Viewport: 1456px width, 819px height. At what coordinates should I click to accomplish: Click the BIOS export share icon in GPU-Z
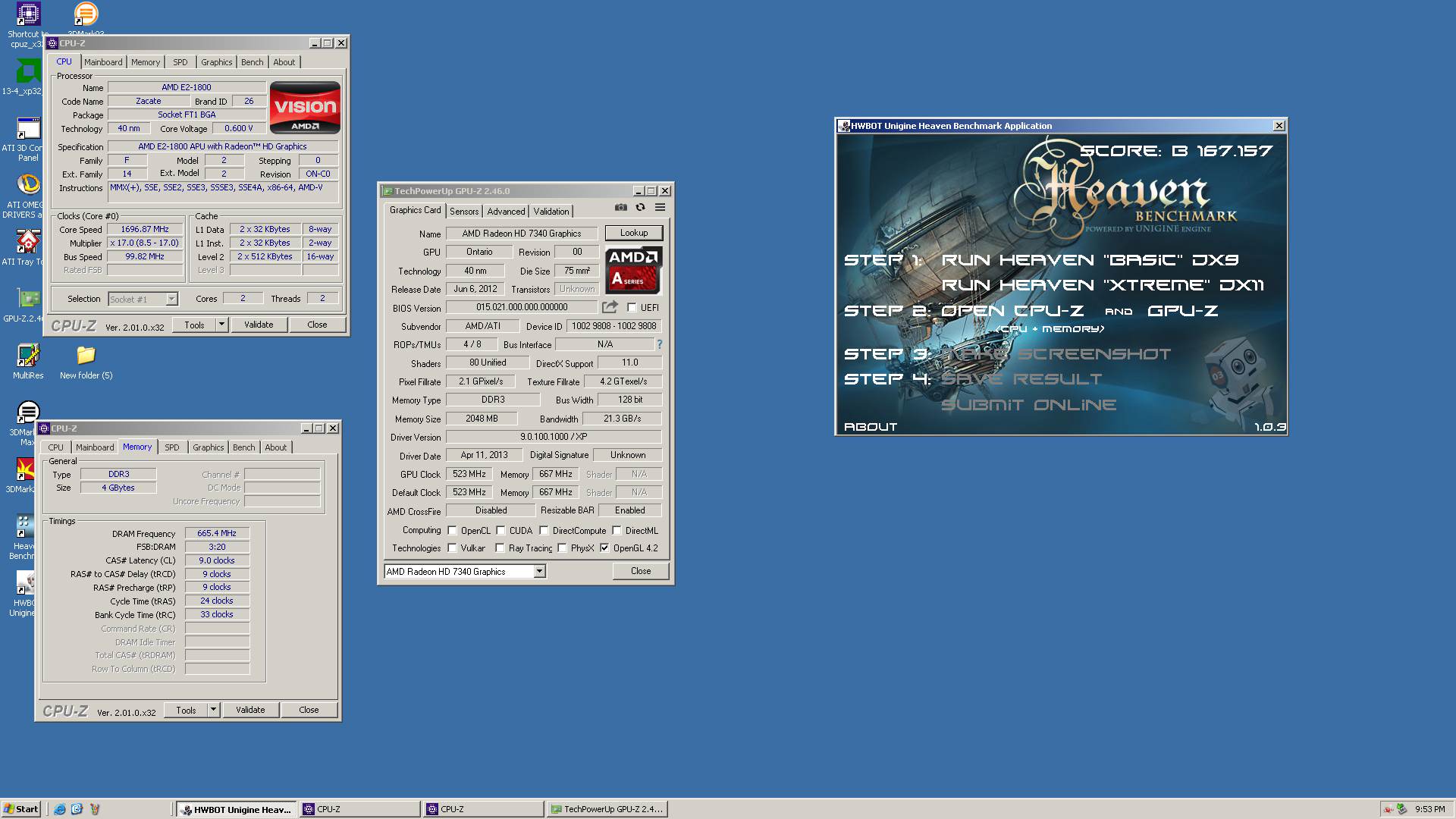[610, 307]
